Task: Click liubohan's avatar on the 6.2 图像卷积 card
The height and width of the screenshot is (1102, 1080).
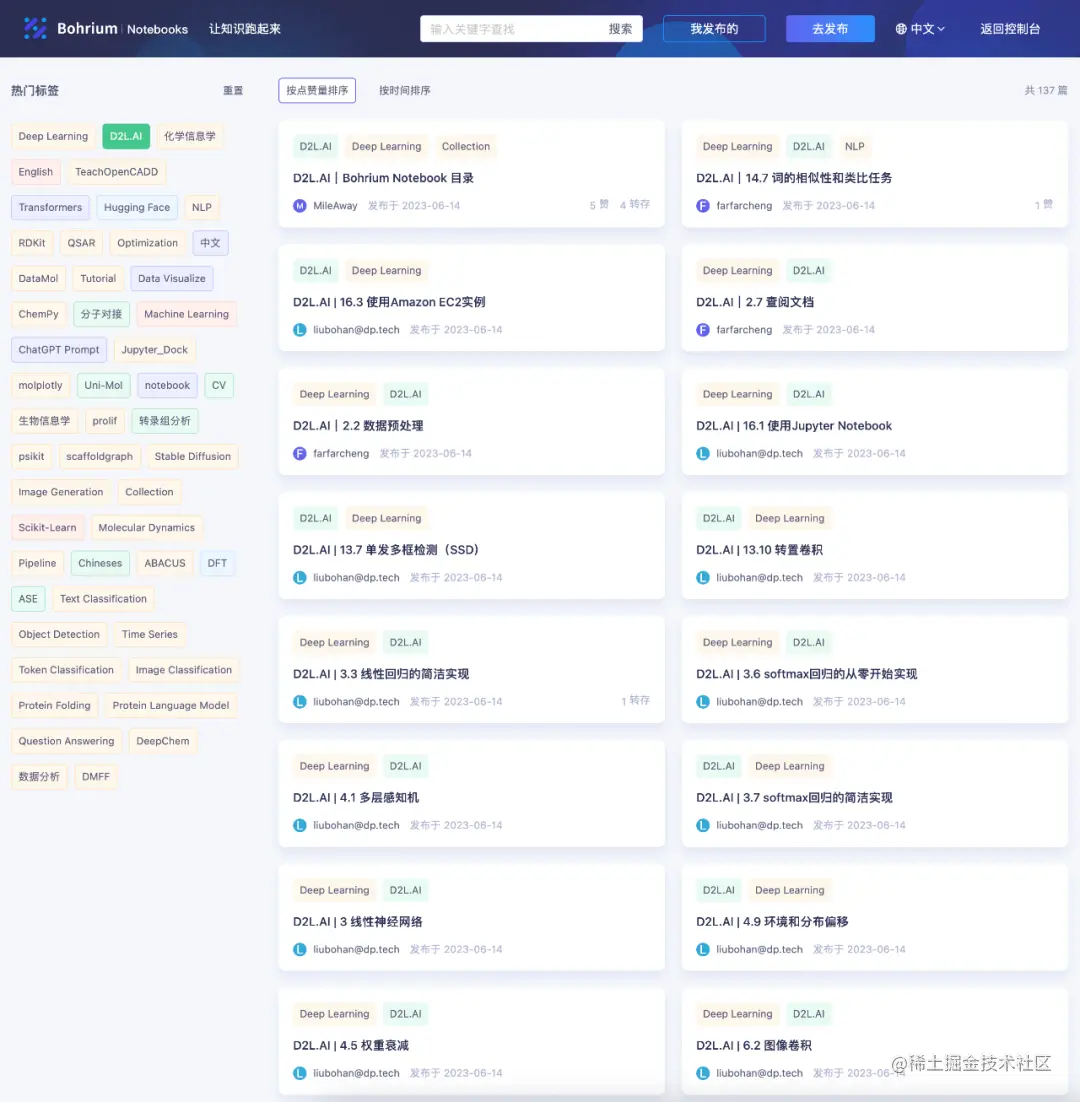Action: coord(706,1072)
